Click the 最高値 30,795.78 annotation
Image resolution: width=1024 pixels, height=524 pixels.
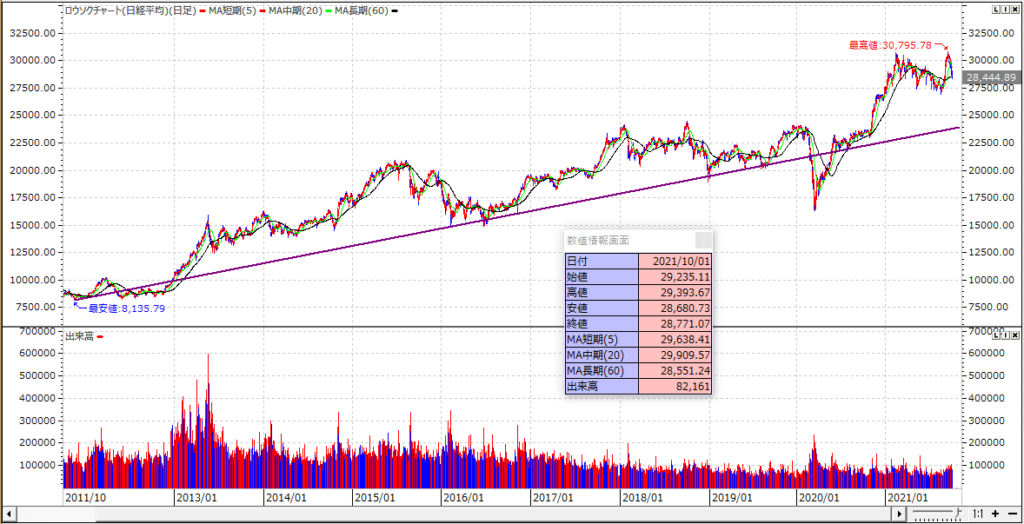coord(889,45)
